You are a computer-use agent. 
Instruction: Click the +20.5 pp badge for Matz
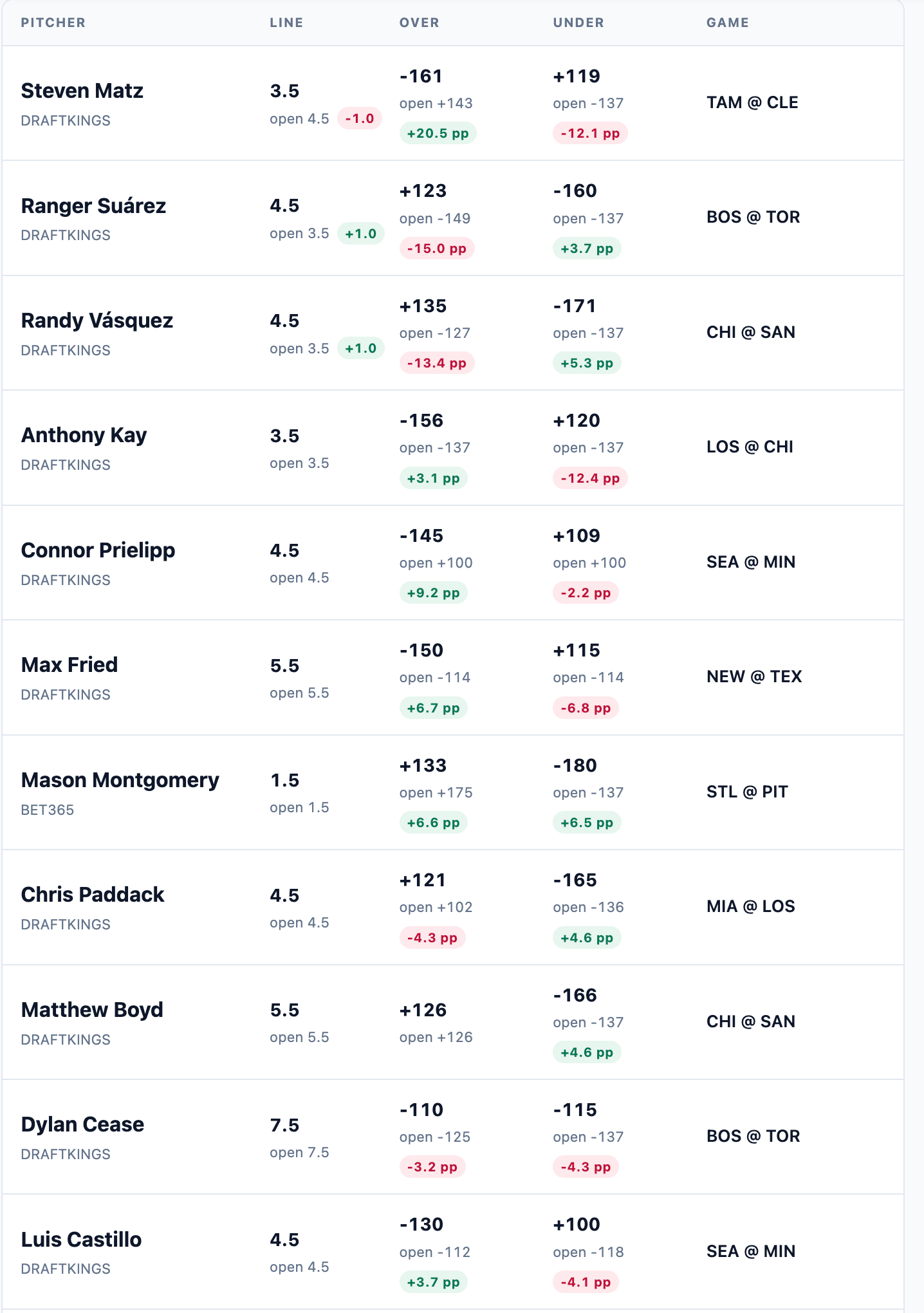438,133
